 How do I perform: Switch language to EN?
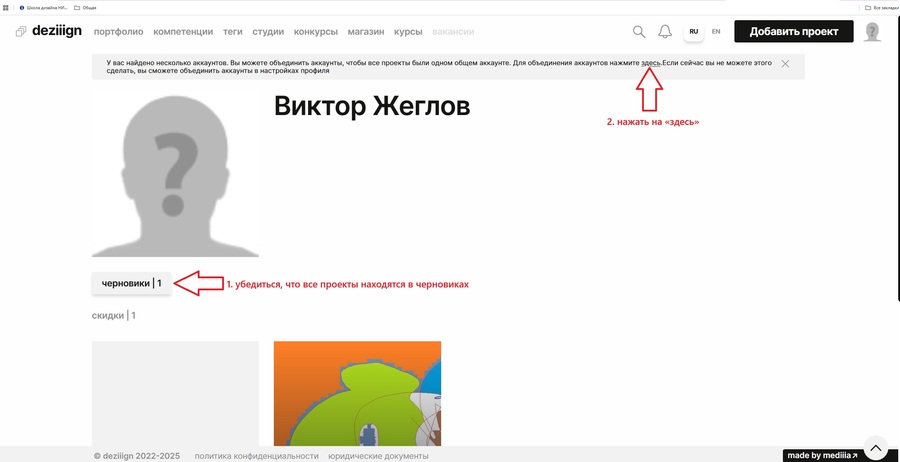point(716,32)
